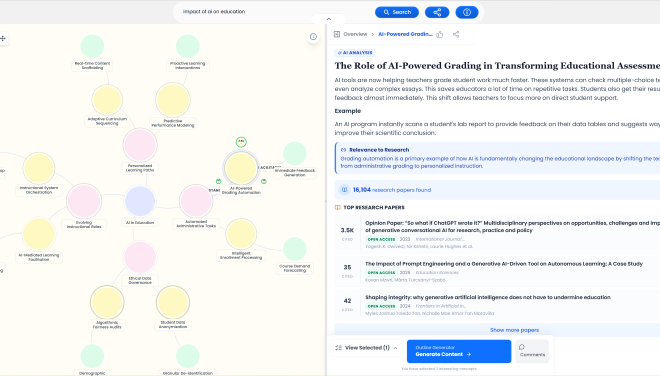Click authors 'Yogesh K. Dwivedi, Nir Kshetri' line

tap(419, 247)
